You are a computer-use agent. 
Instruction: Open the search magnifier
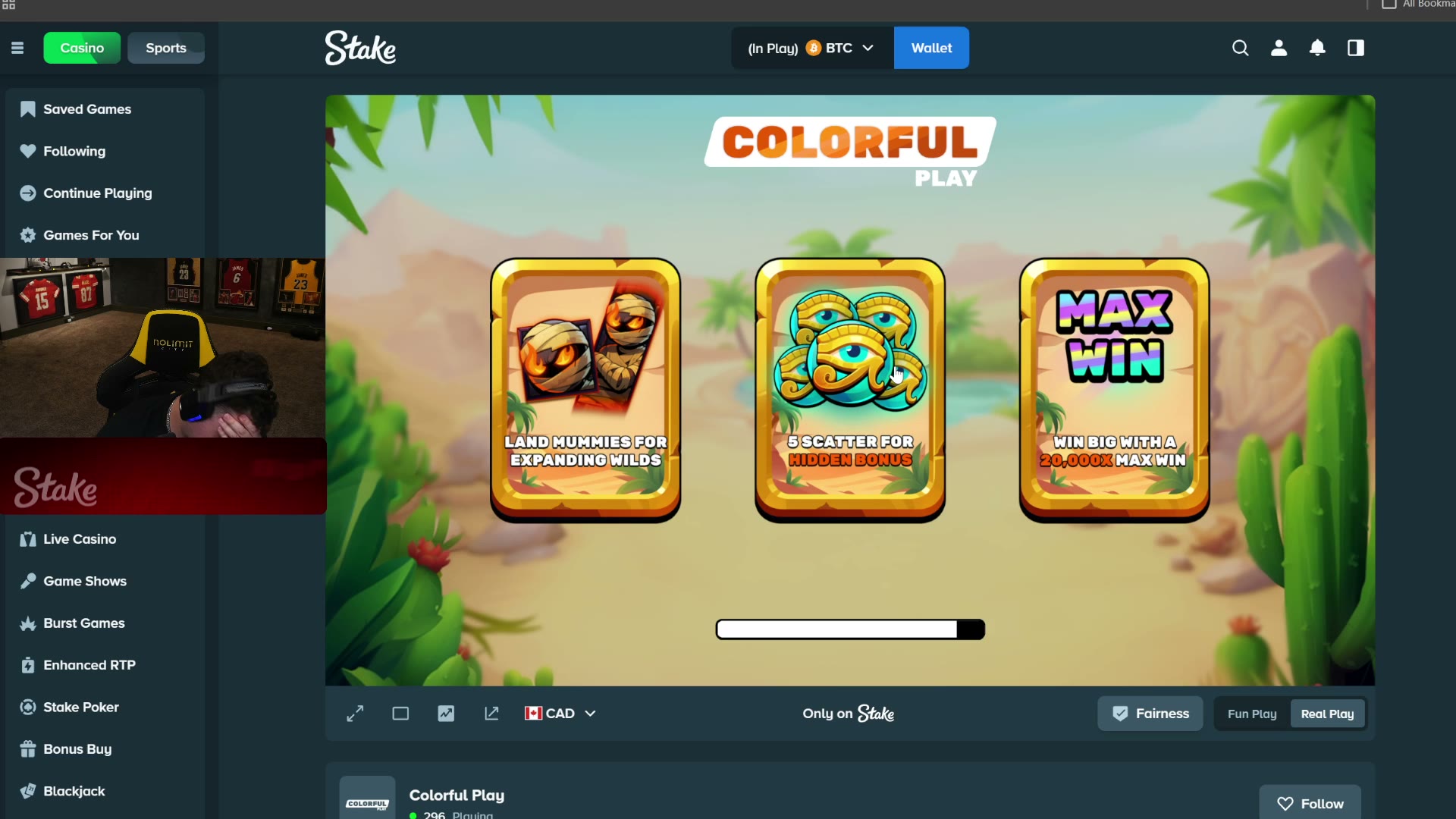[1240, 48]
